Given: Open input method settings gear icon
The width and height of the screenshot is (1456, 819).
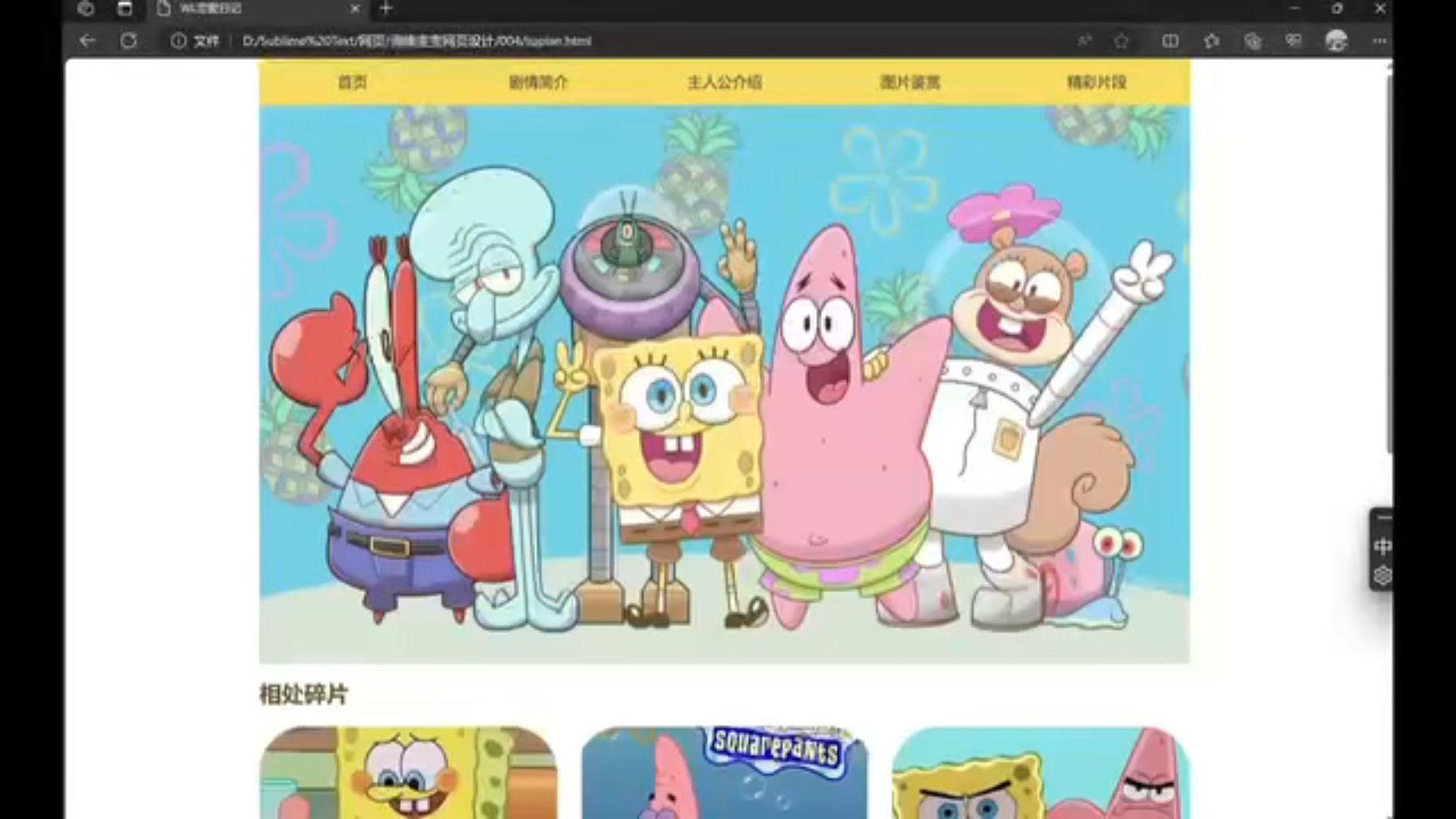Looking at the screenshot, I should click(x=1382, y=576).
